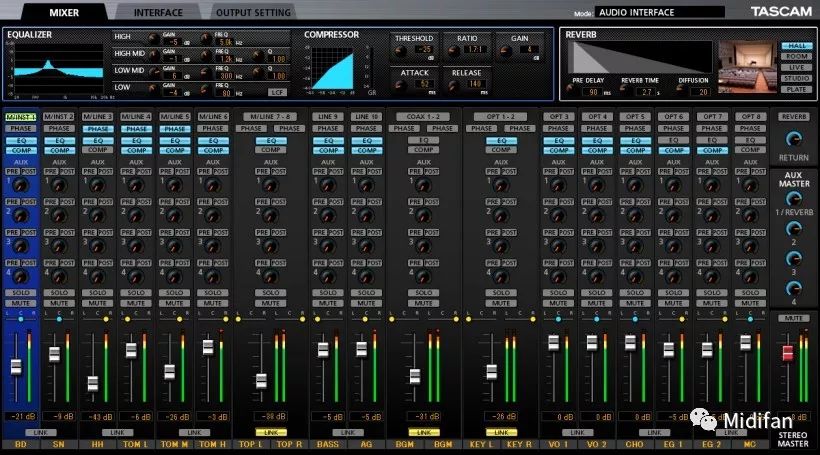
Task: Click the LOW MID gain knob
Action: tap(154, 73)
